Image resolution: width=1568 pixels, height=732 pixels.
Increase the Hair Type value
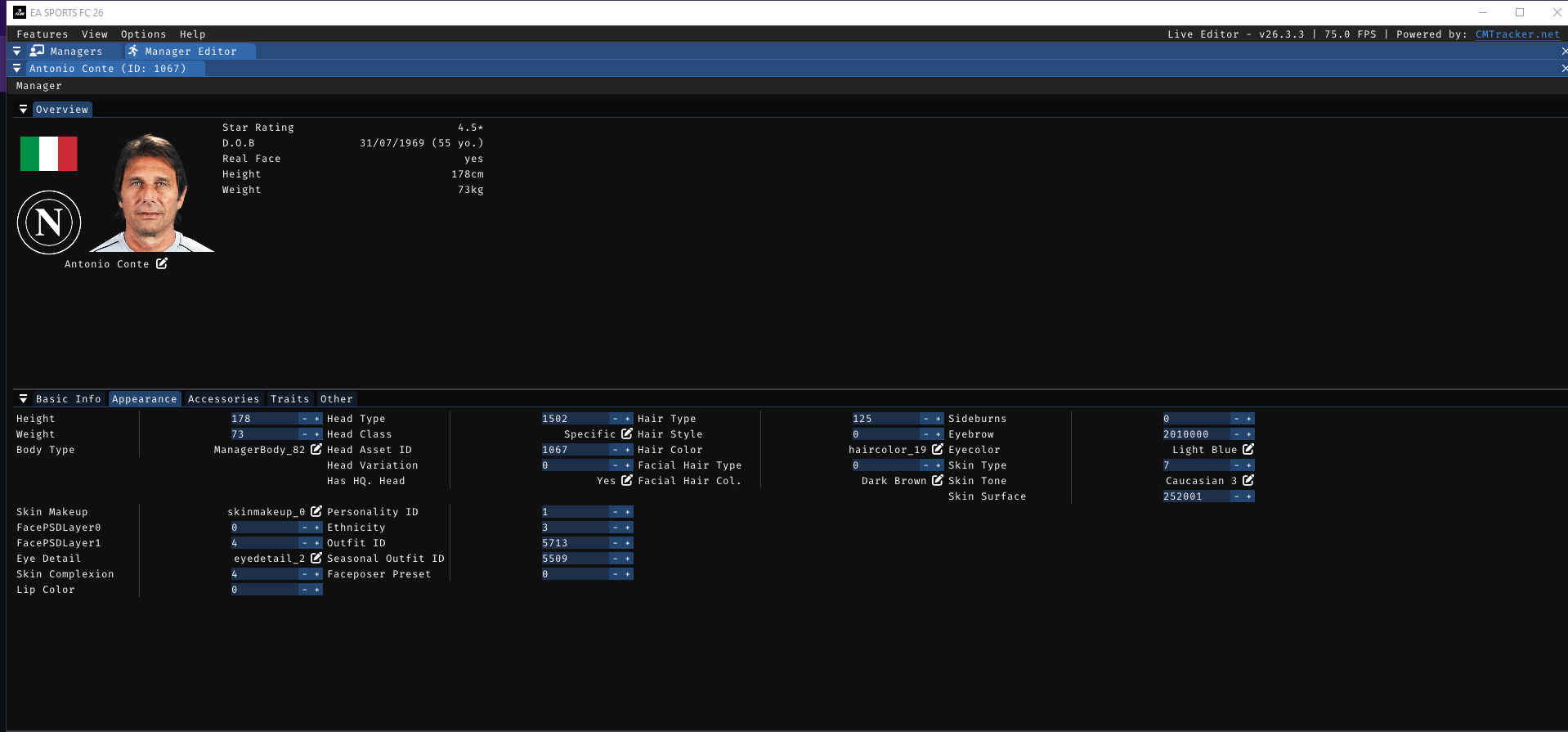pos(939,419)
